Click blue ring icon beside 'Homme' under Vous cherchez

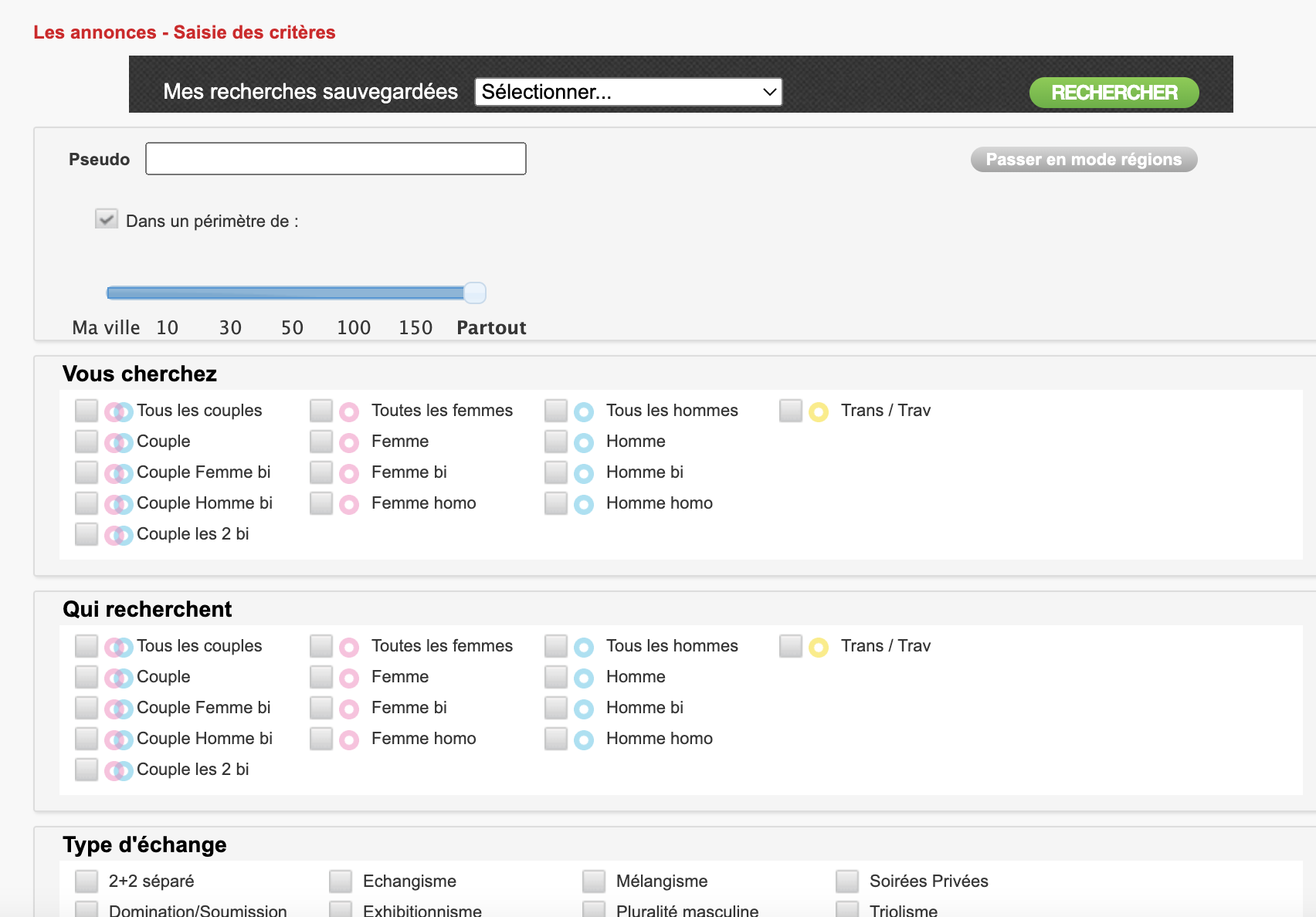[584, 443]
